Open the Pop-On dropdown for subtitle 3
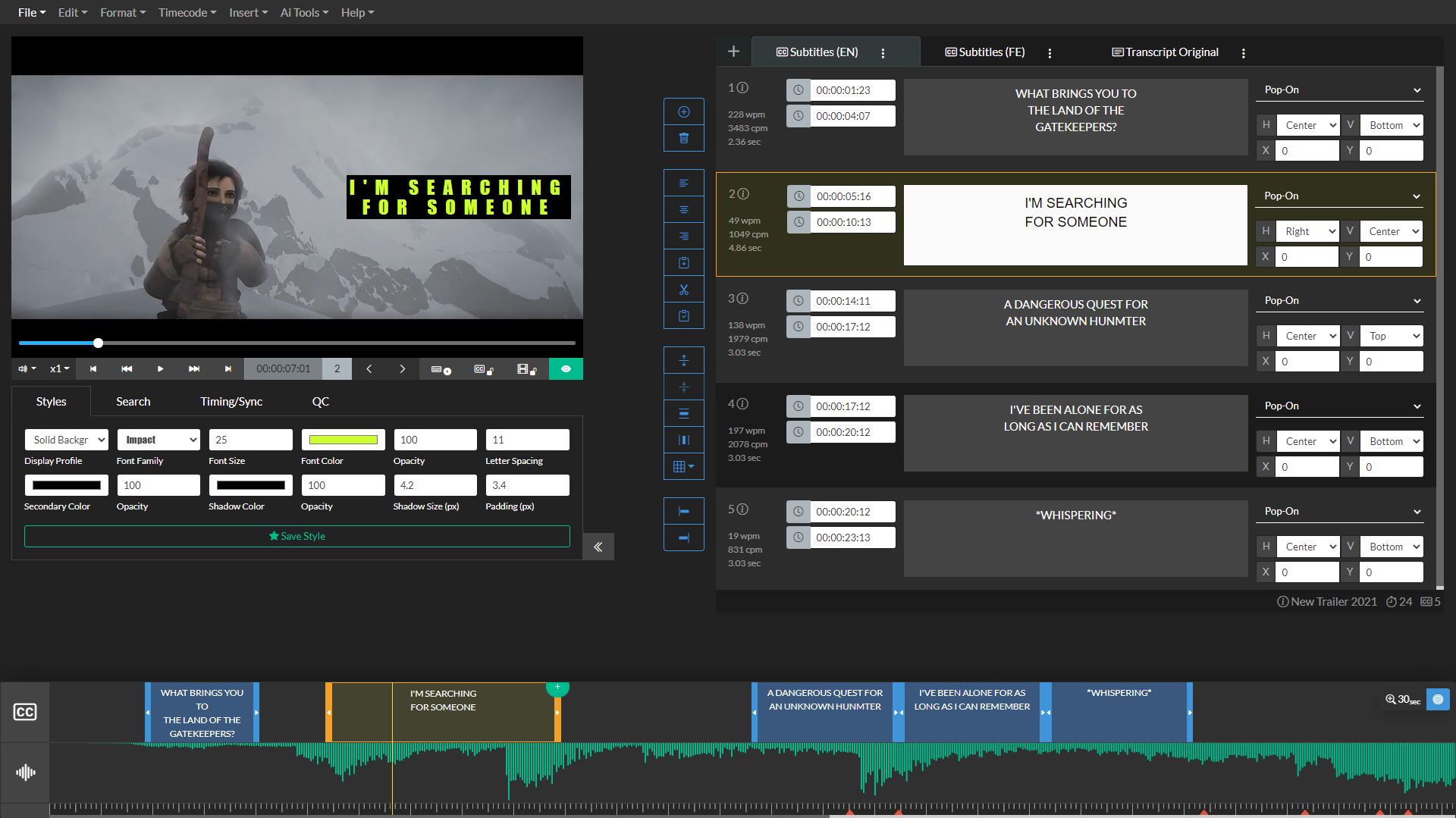Screen dimensions: 1456x818 pyautogui.click(x=1338, y=300)
